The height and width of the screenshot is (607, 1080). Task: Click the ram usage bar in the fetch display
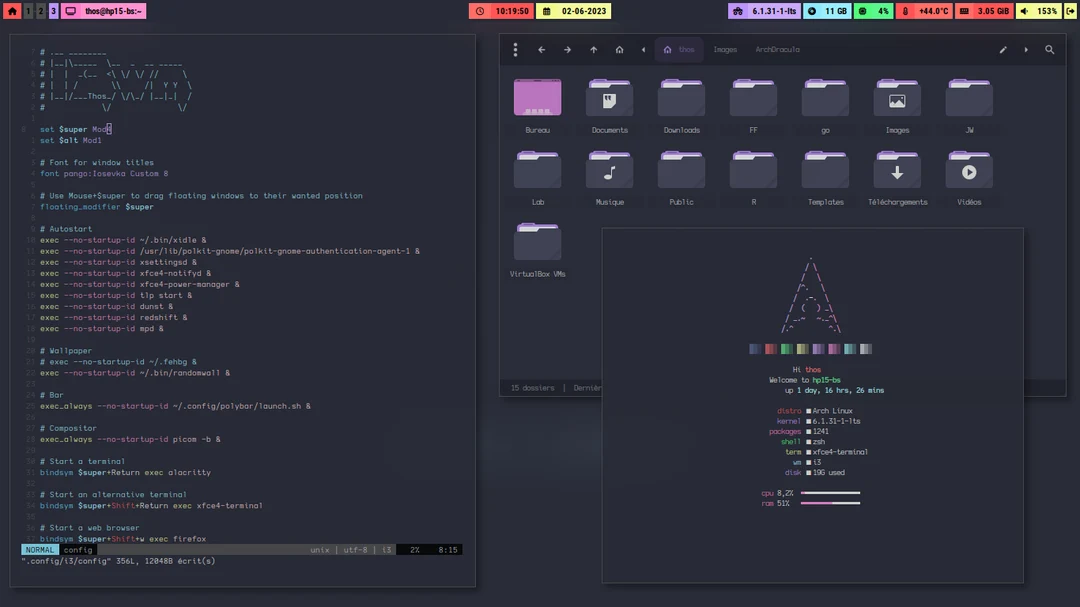point(831,503)
